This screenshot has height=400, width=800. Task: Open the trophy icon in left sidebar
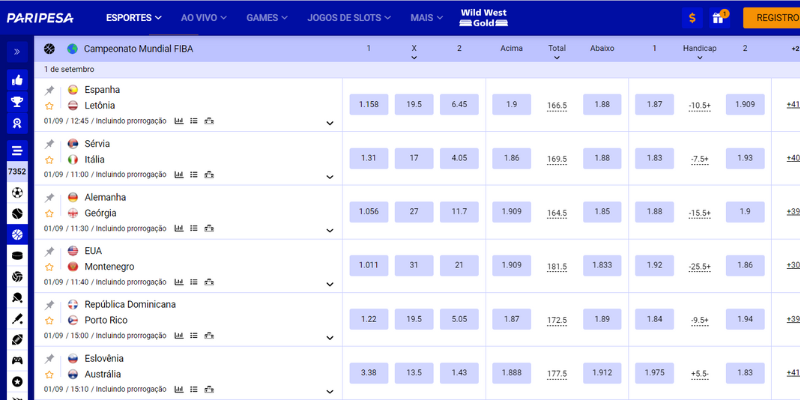(x=17, y=102)
